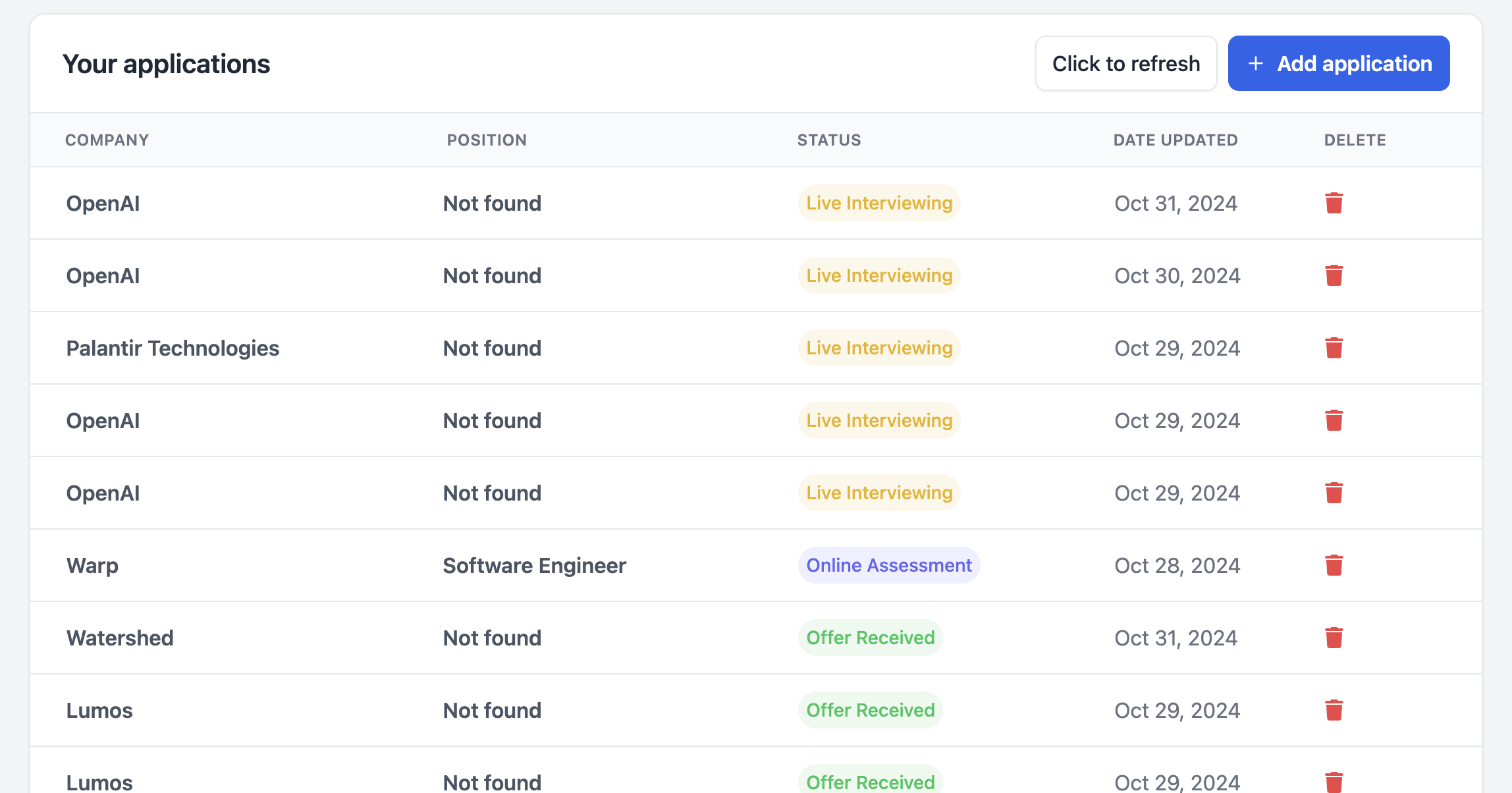The height and width of the screenshot is (793, 1512).
Task: Click the Company column header
Action: (107, 140)
